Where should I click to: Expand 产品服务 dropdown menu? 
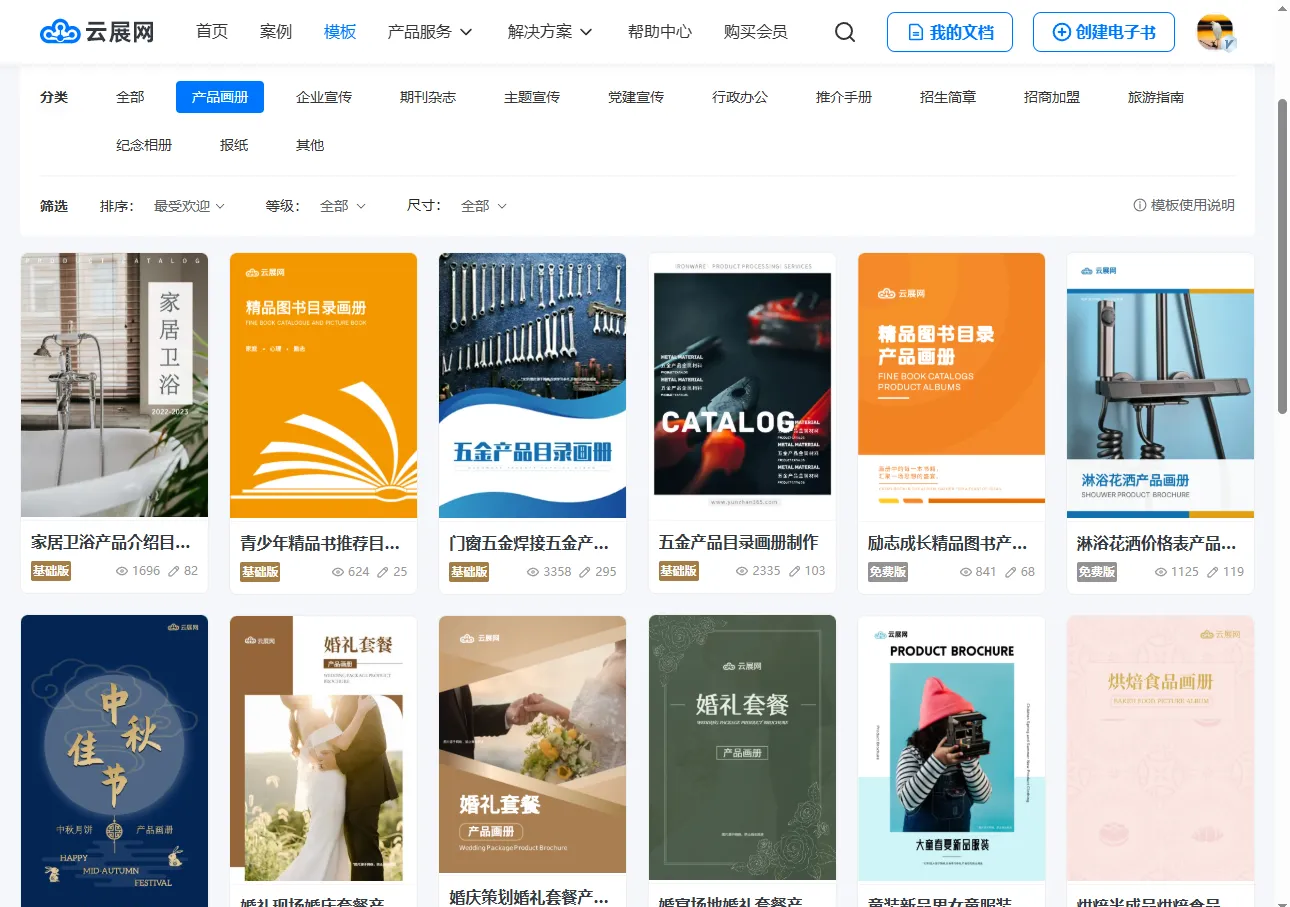point(430,32)
